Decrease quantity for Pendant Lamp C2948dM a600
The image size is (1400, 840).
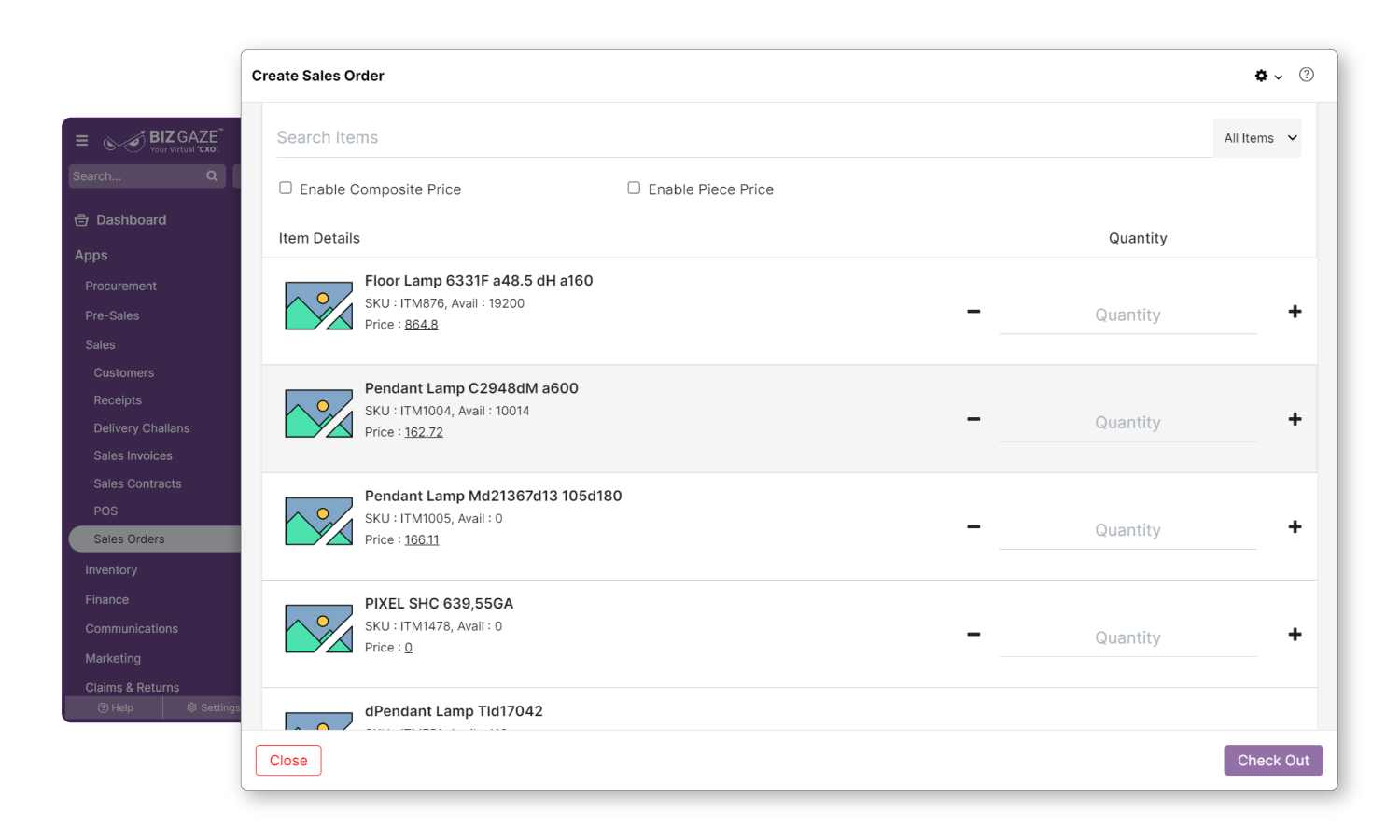coord(973,419)
